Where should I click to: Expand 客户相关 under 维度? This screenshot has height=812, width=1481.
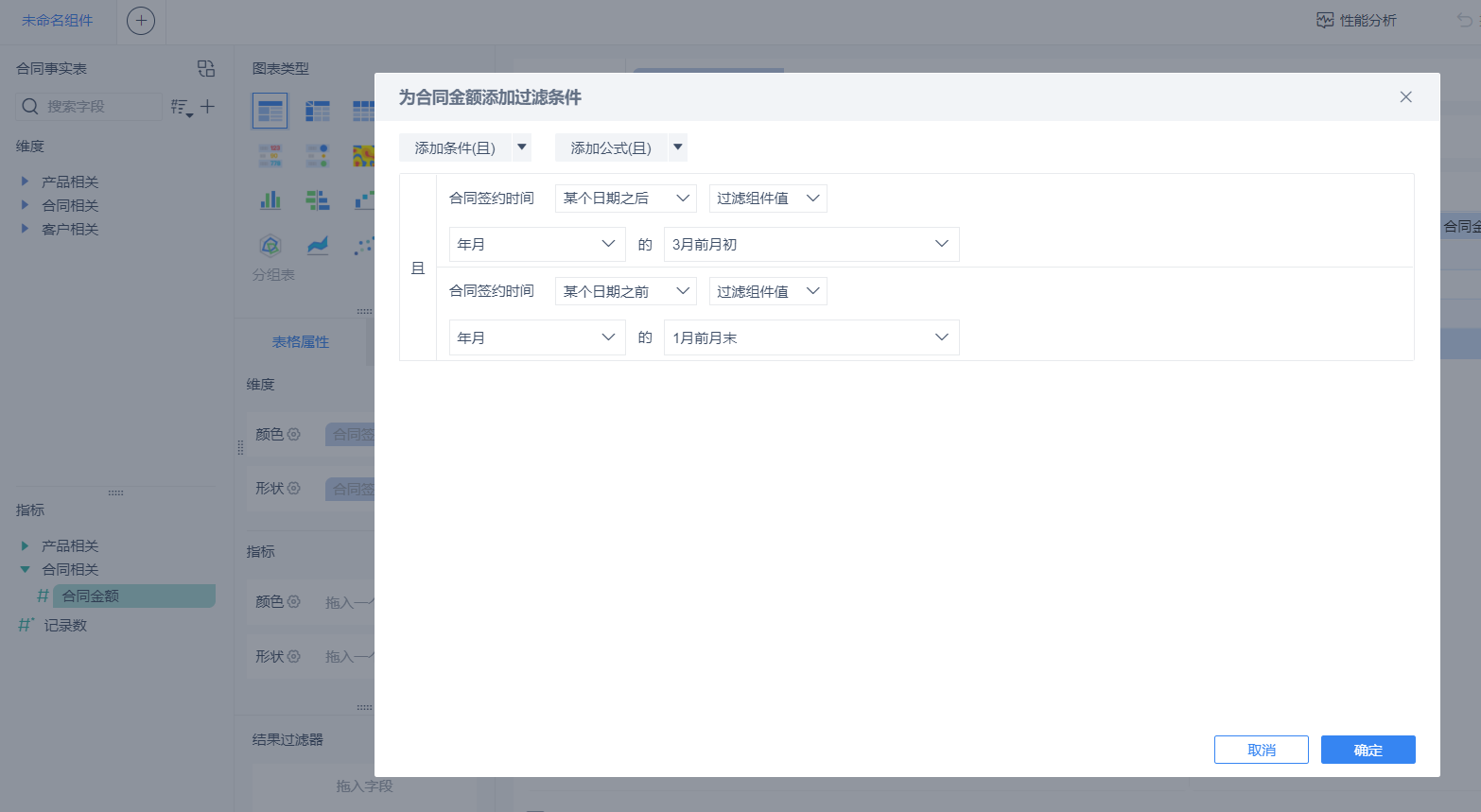point(25,229)
